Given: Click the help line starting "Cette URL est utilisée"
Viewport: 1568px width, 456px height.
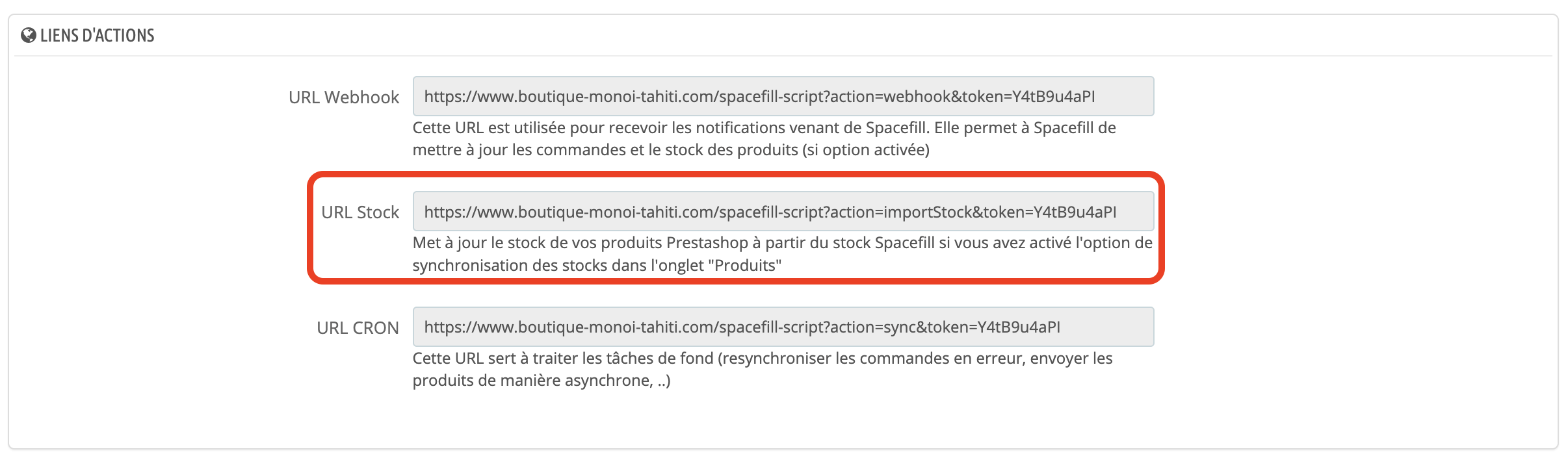Looking at the screenshot, I should 764,128.
